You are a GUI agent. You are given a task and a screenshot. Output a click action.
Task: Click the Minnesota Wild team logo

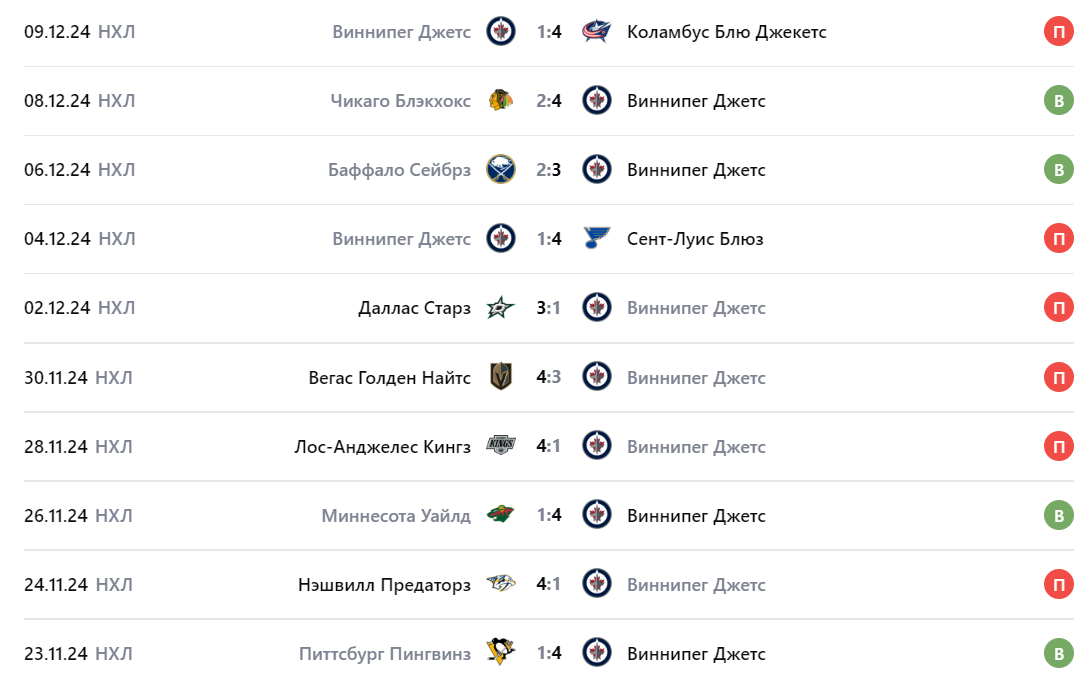click(501, 515)
